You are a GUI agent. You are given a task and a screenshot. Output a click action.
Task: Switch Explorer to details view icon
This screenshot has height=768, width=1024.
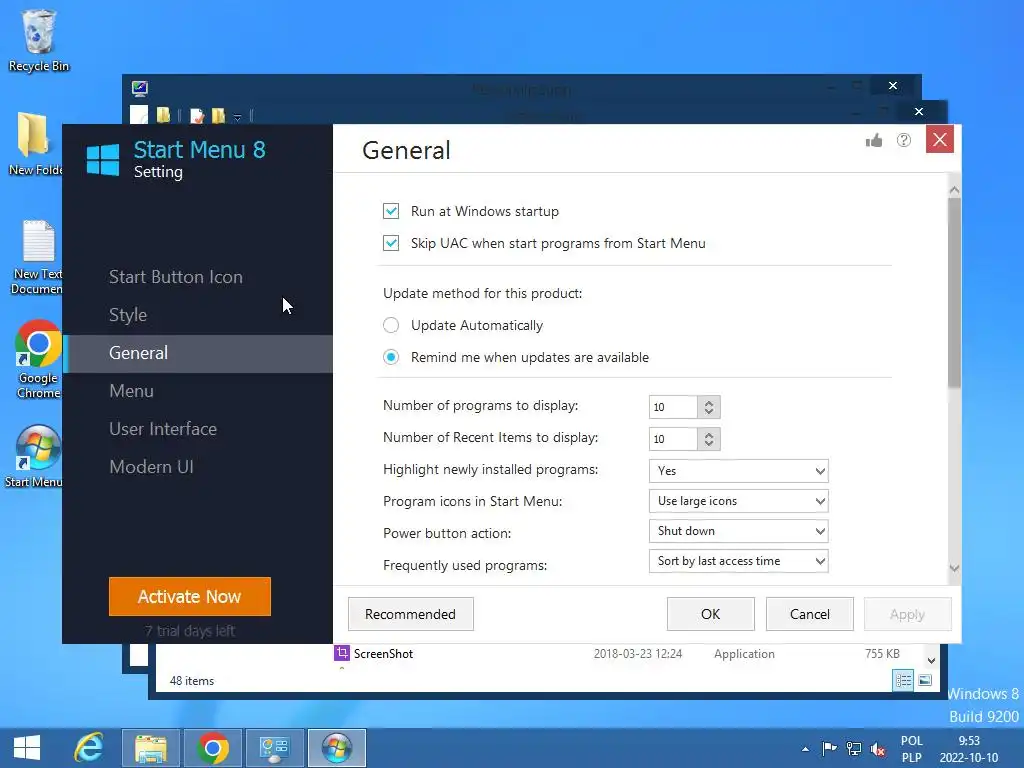(903, 680)
